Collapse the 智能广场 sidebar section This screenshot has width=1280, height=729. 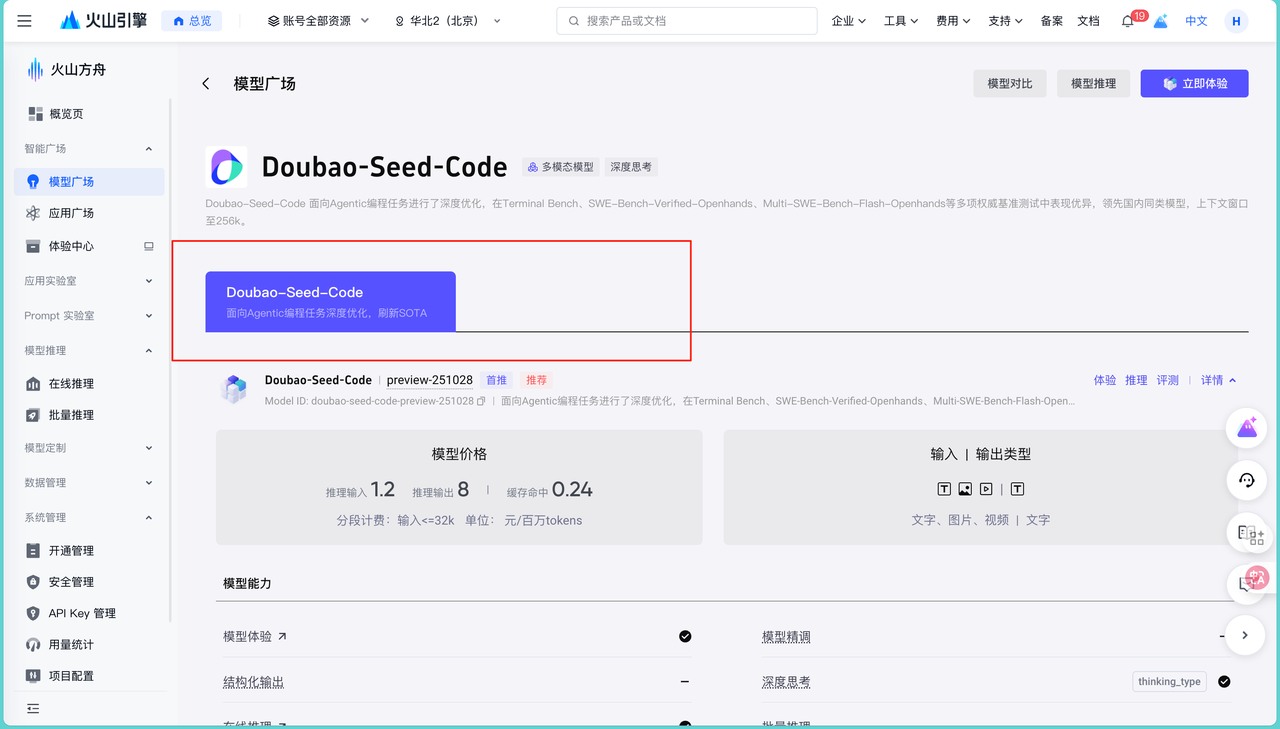coord(148,147)
